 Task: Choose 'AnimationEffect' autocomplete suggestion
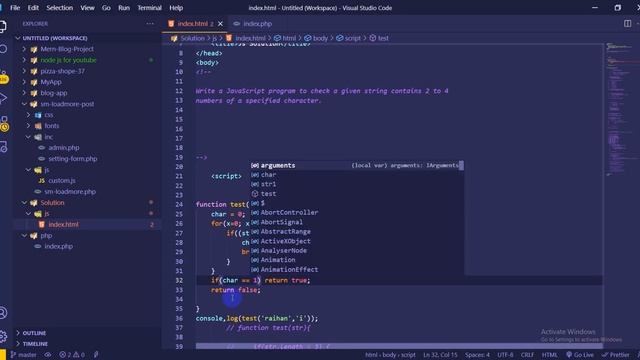click(x=357, y=269)
